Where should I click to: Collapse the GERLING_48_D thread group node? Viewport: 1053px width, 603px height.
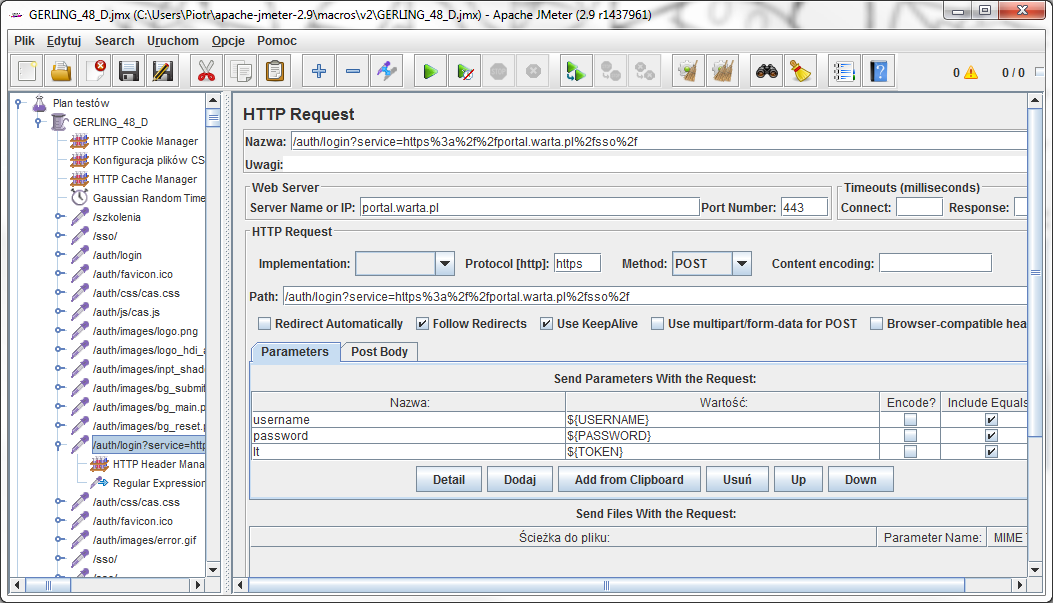[x=39, y=122]
